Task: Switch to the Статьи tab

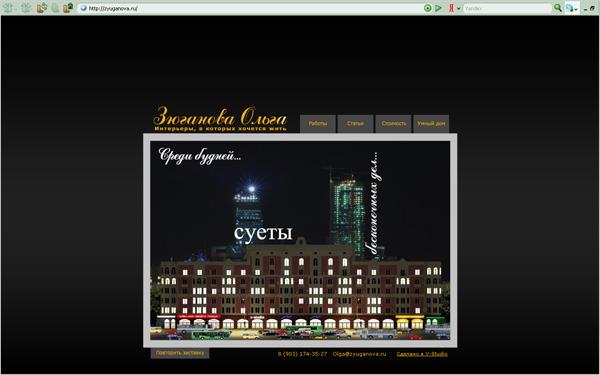Action: coord(355,124)
